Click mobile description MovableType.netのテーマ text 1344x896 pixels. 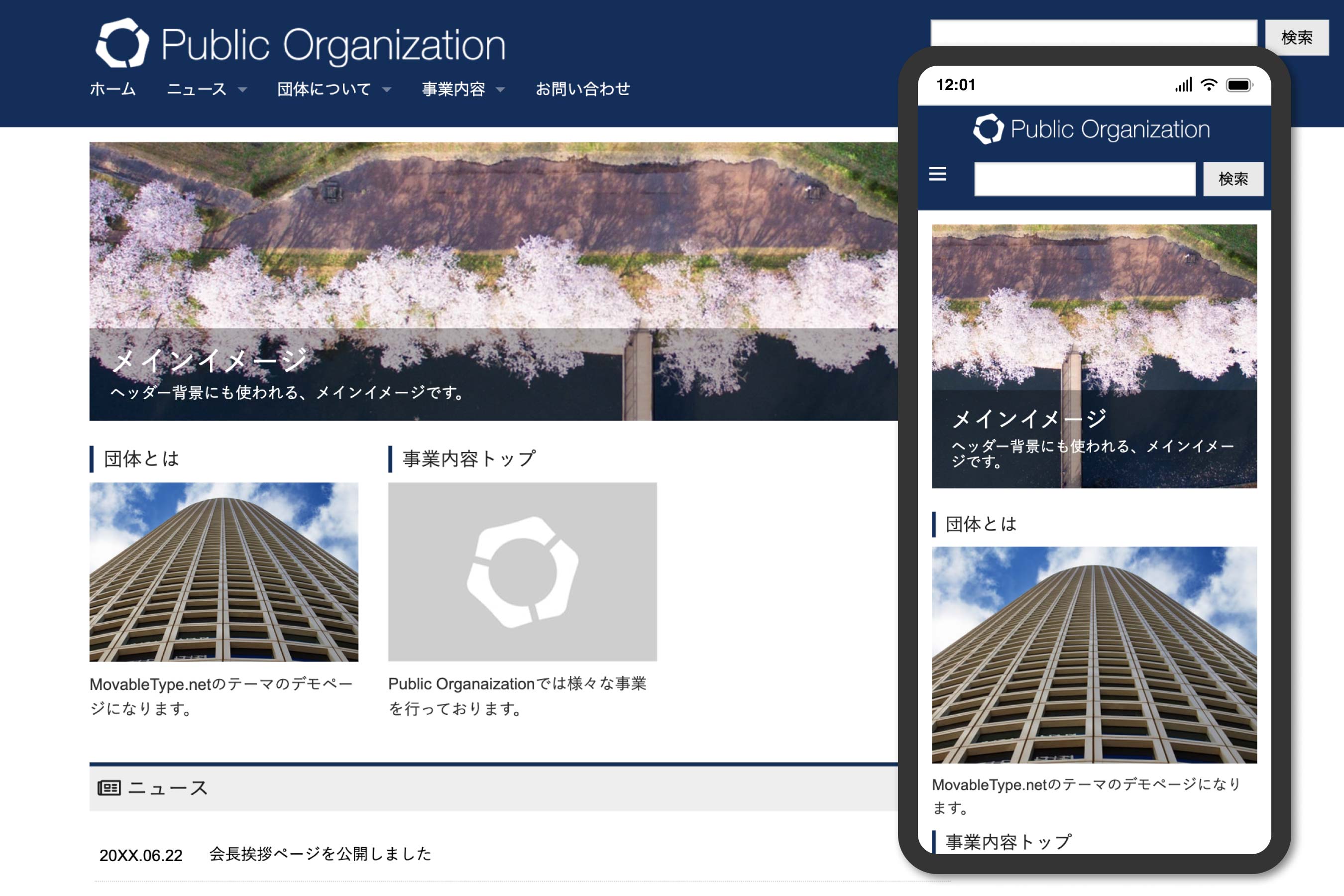click(x=1086, y=795)
